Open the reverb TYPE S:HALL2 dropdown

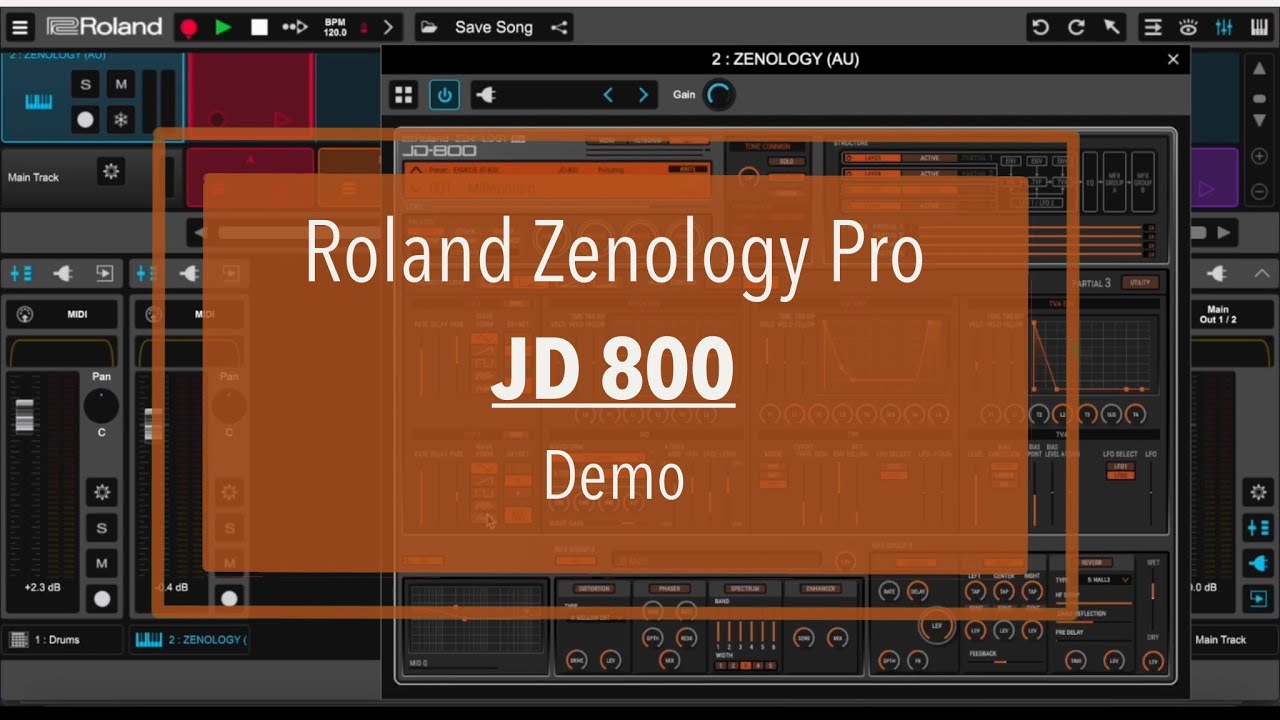pos(1103,579)
